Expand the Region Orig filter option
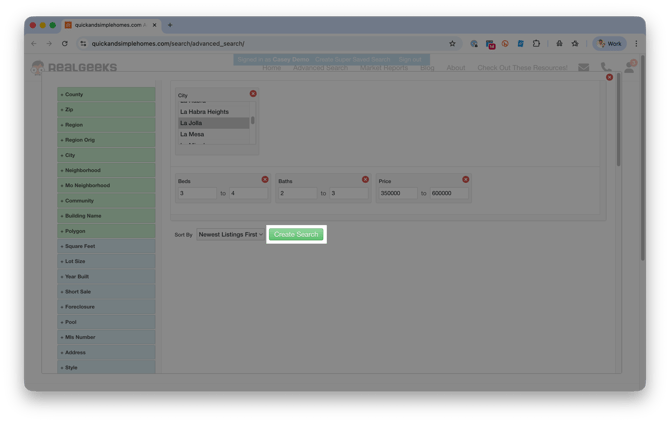 point(106,140)
